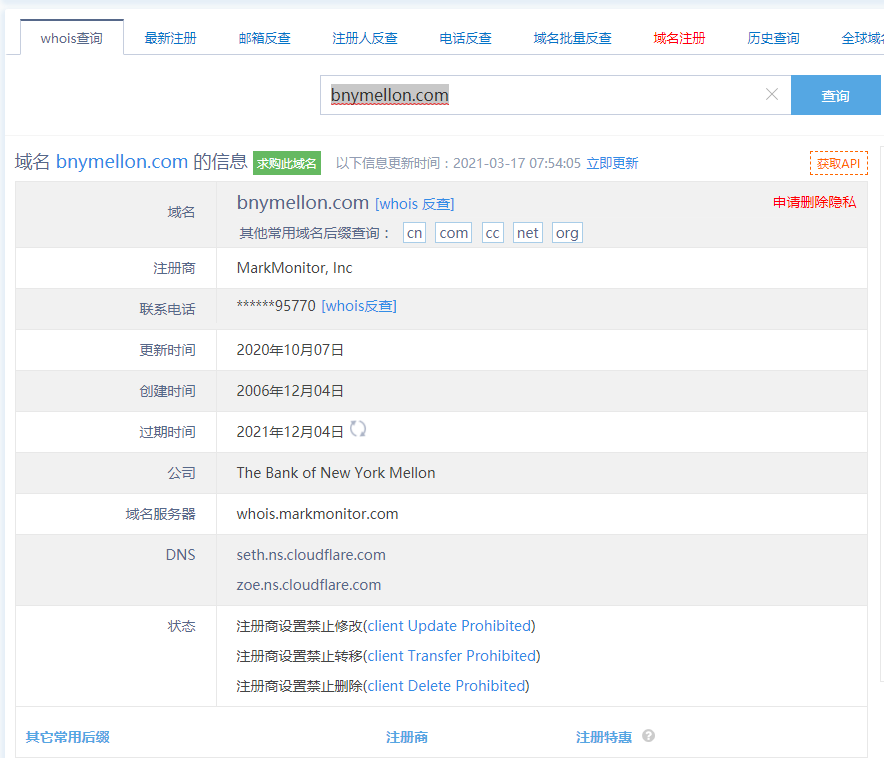Click the clear (X) icon in search box
The width and height of the screenshot is (884, 758).
pyautogui.click(x=771, y=95)
